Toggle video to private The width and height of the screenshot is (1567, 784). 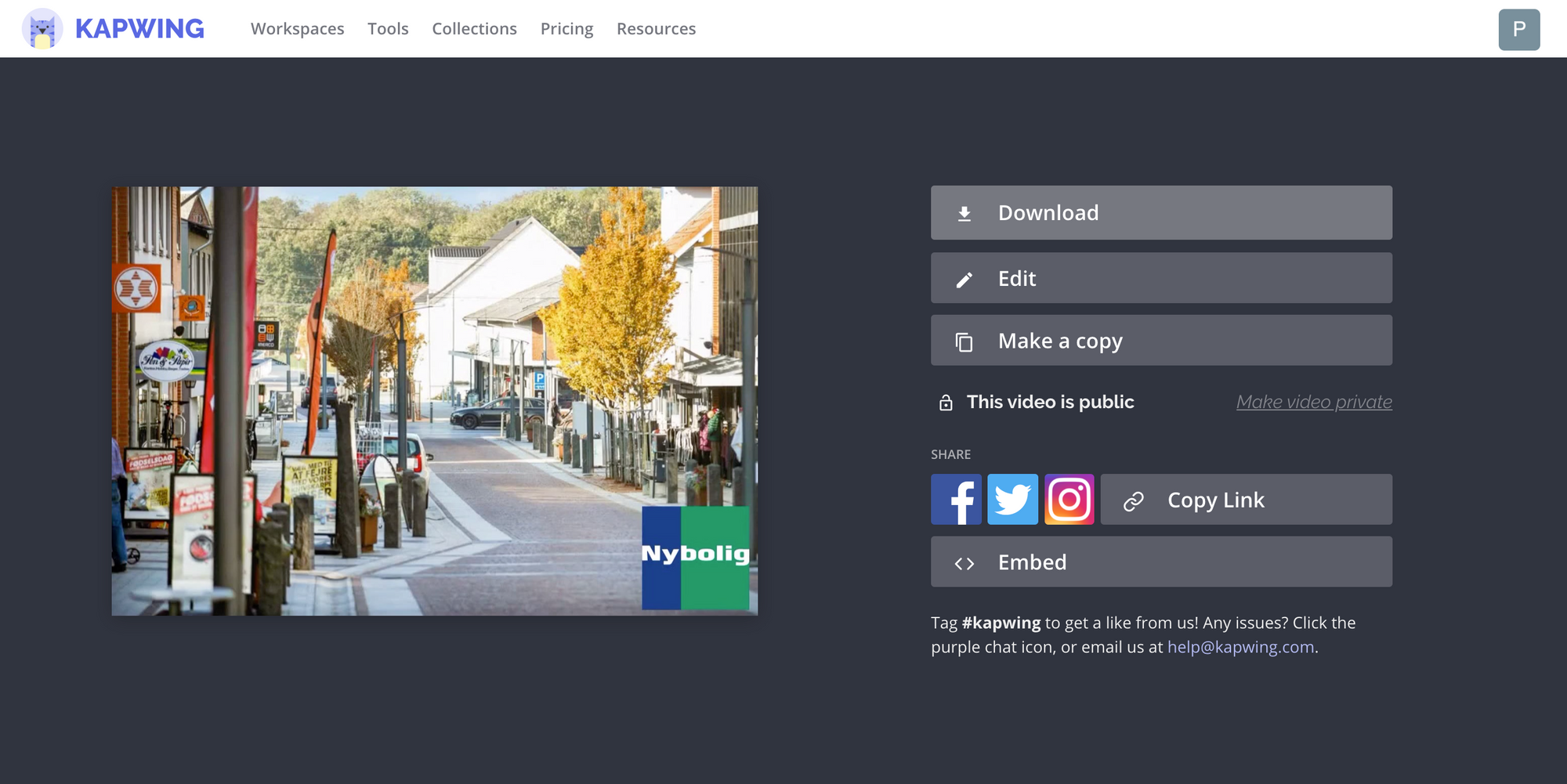point(1313,402)
